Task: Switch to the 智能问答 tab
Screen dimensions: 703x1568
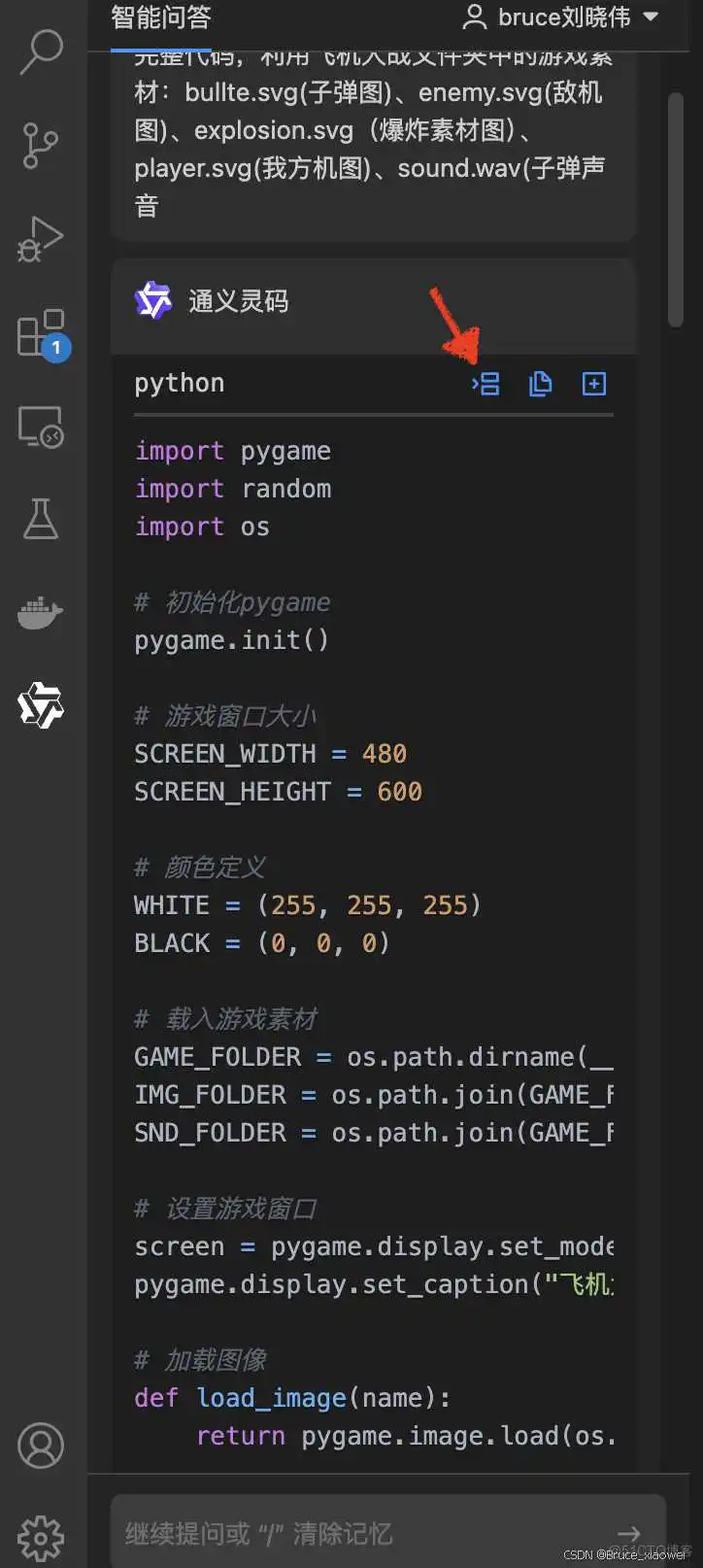Action: click(x=161, y=17)
